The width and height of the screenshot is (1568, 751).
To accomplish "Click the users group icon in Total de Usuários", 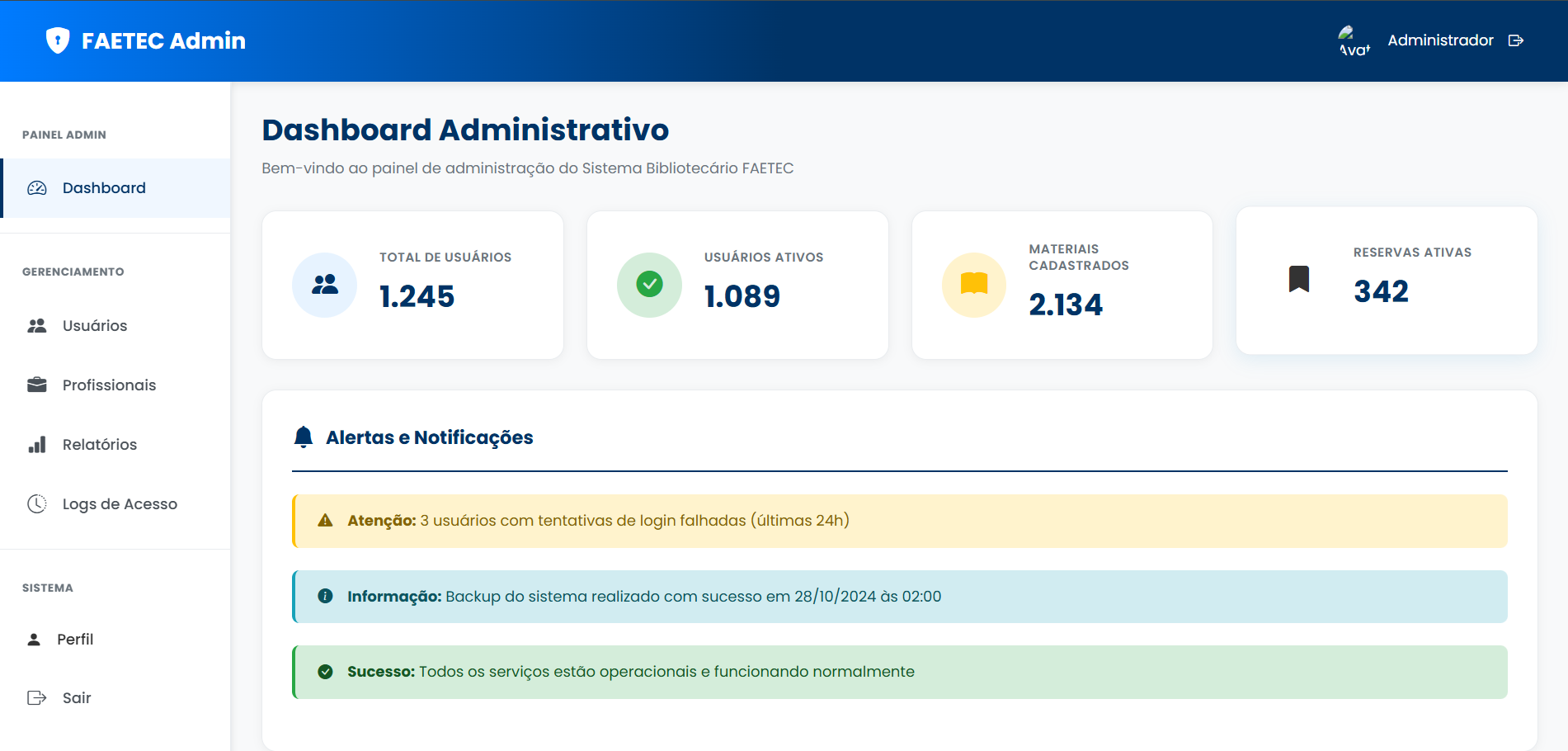I will [324, 285].
